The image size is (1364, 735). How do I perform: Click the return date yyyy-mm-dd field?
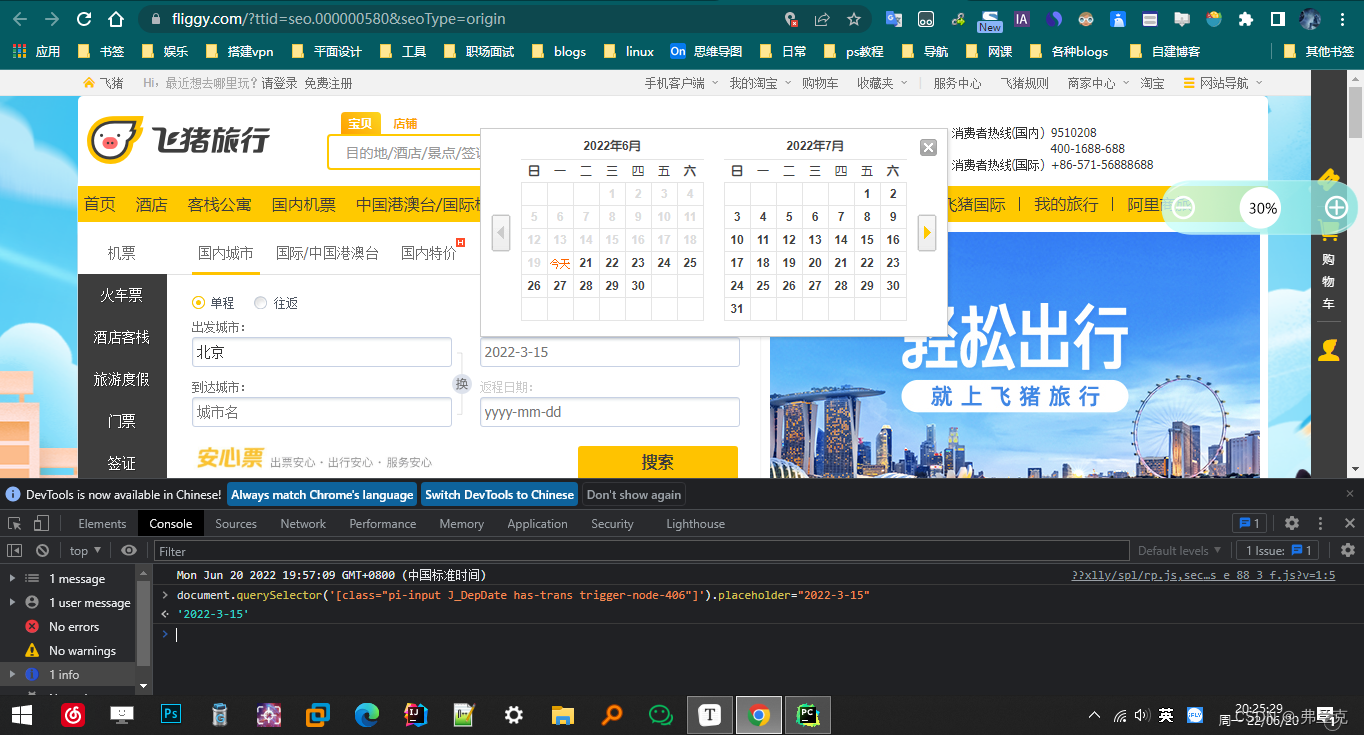[x=610, y=412]
